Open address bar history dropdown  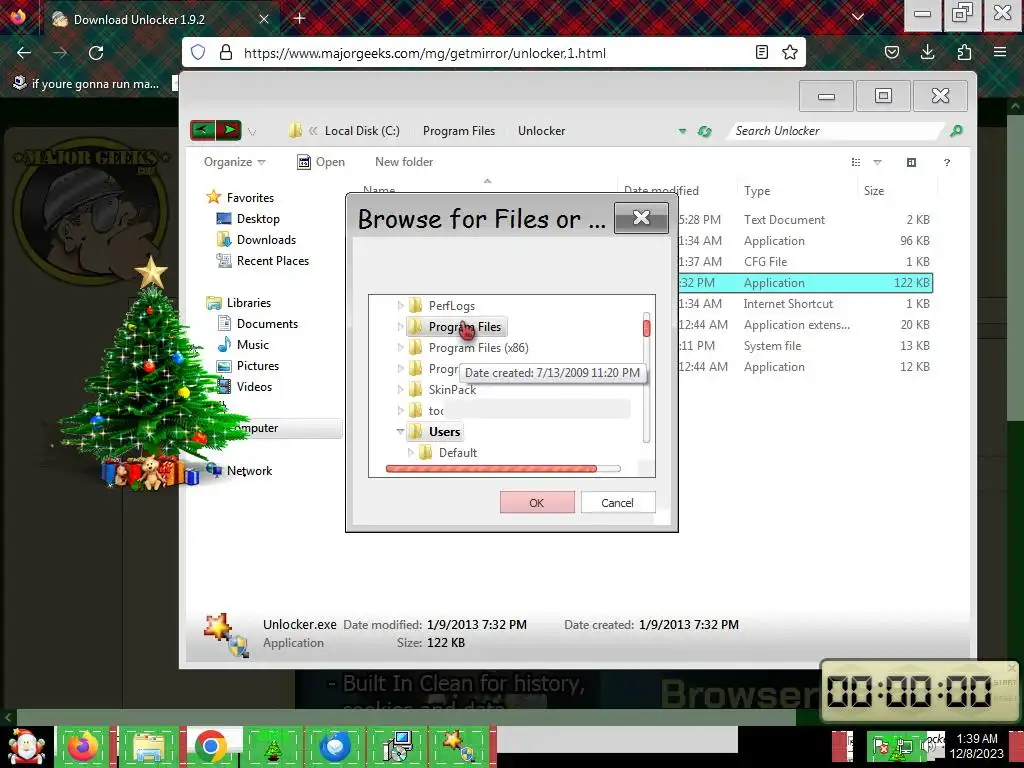(x=682, y=131)
